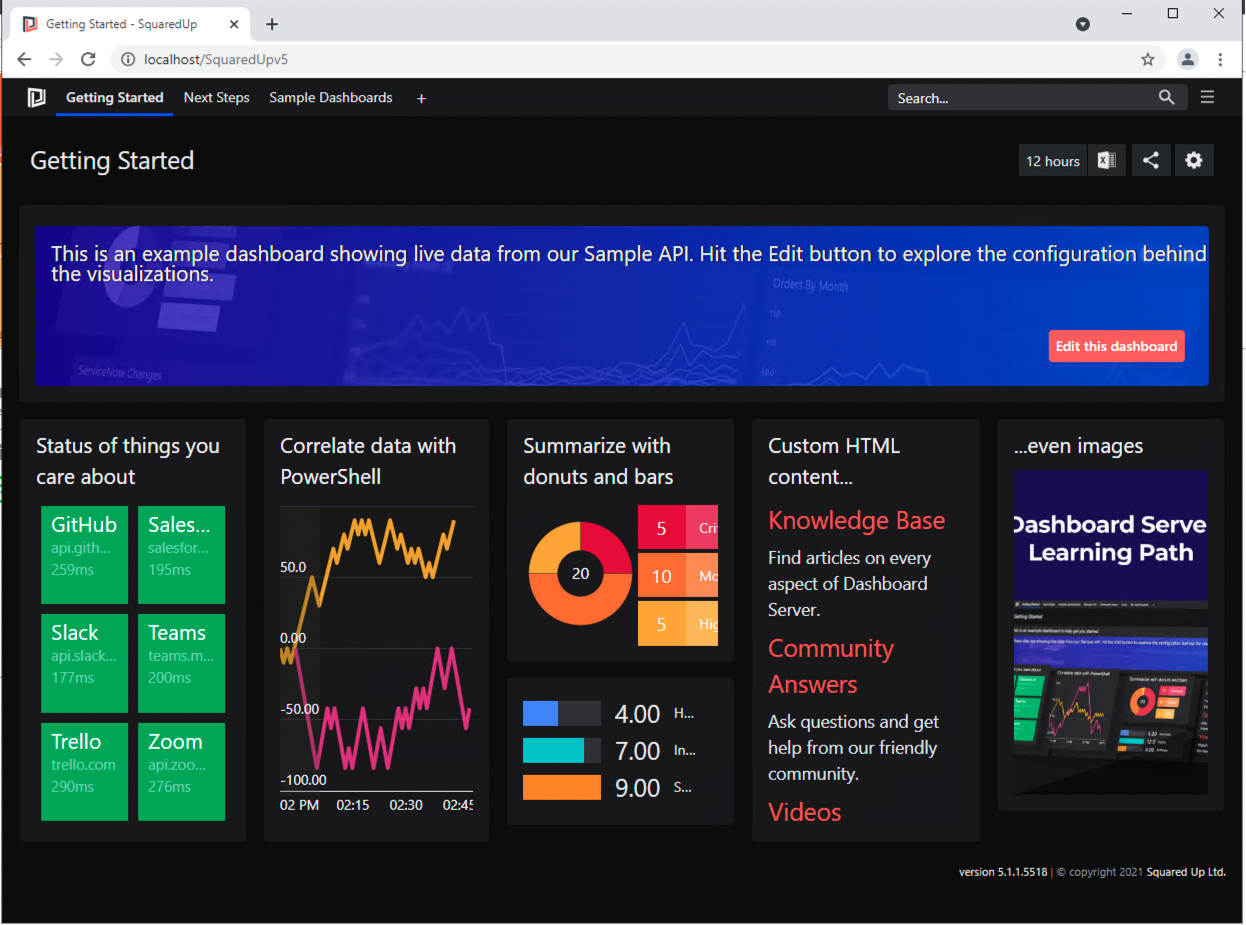This screenshot has width=1246, height=925.
Task: Click browser forward arrow
Action: 56,59
